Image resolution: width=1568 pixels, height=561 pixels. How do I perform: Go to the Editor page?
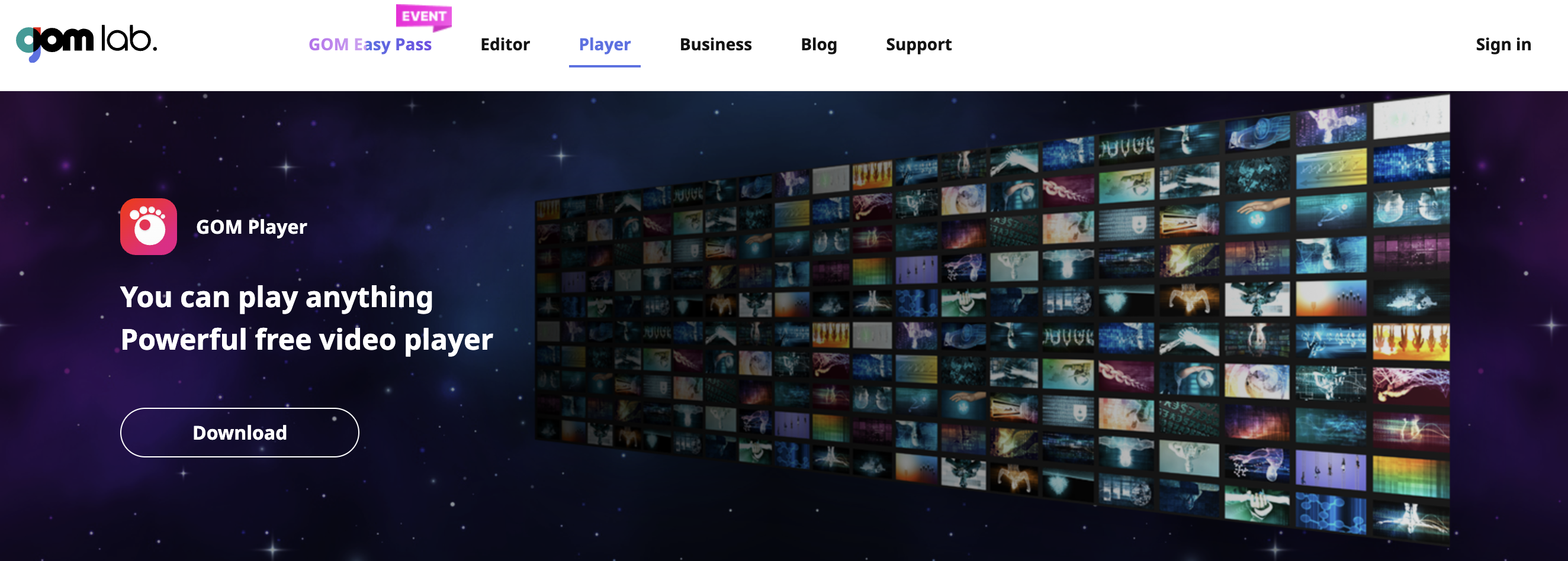pyautogui.click(x=505, y=45)
